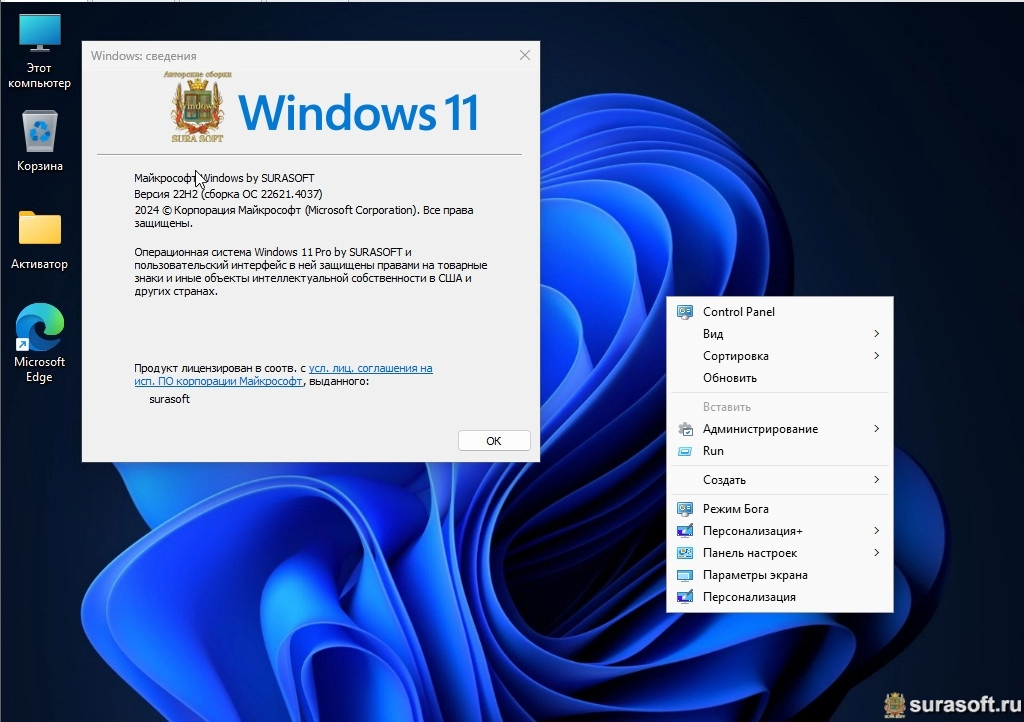Click the Windows 11 logo text

point(359,113)
